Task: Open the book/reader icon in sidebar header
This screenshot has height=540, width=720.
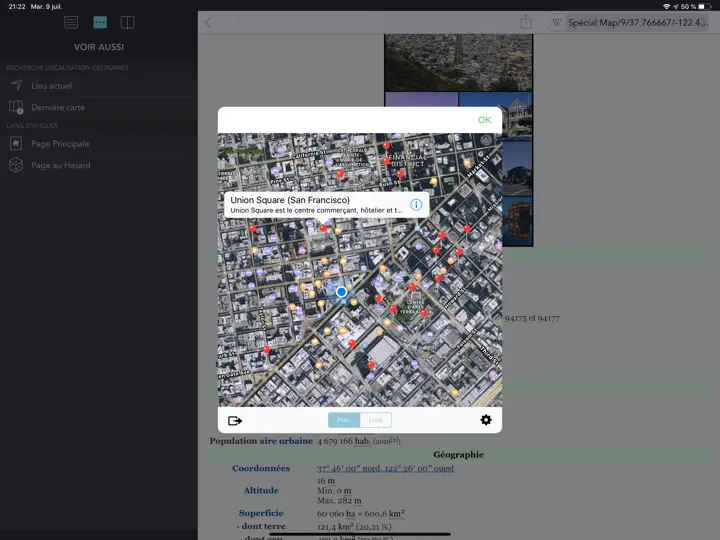Action: (127, 22)
